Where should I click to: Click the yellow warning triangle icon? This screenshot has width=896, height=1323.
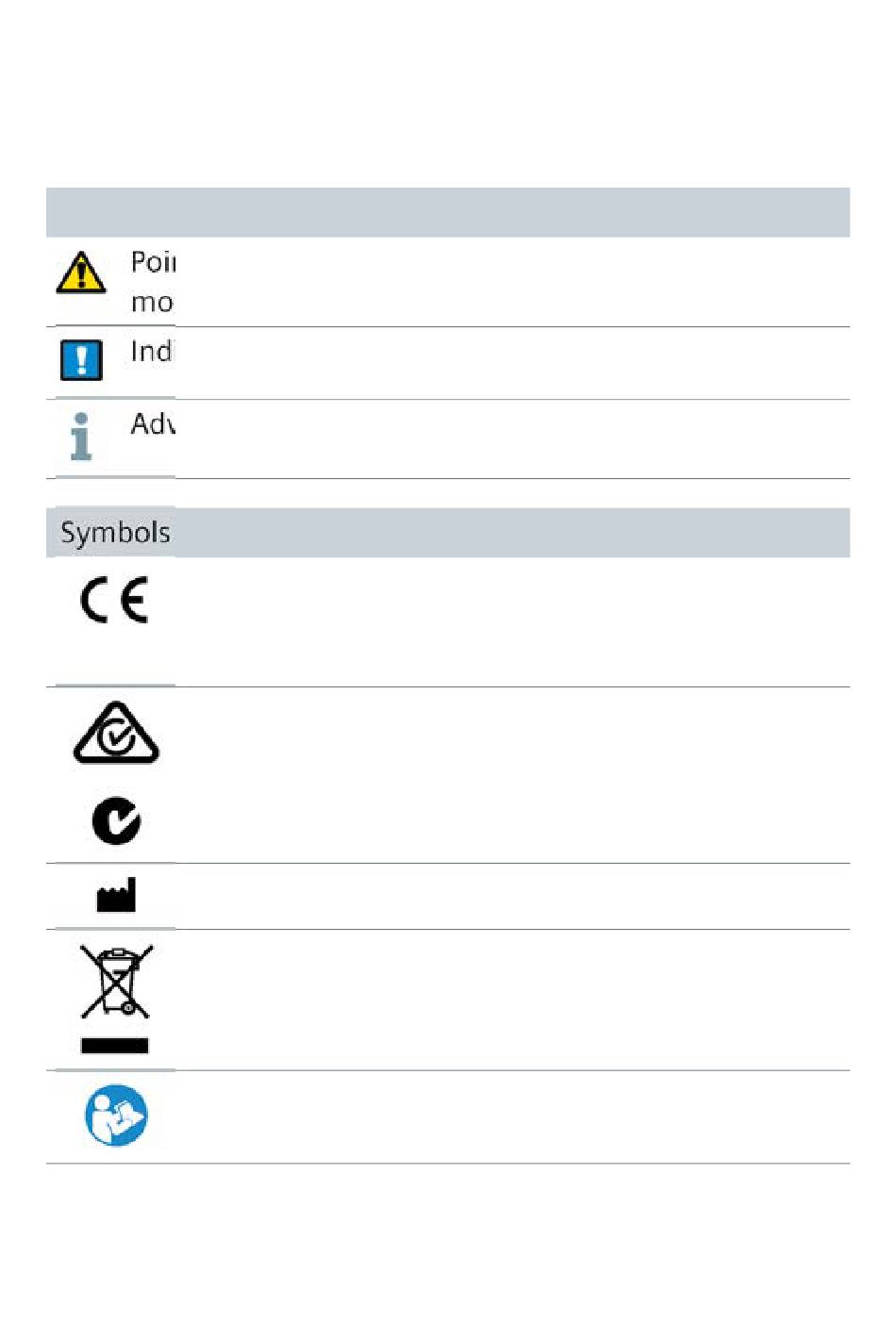tap(81, 273)
